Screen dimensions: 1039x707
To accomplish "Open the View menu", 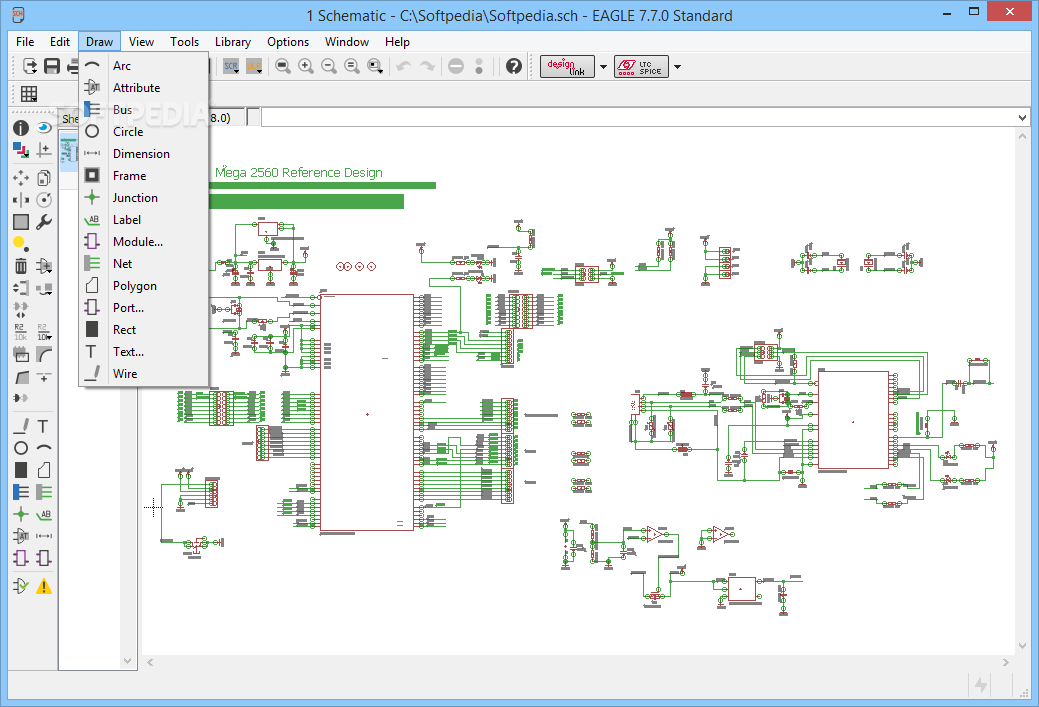I will 141,42.
